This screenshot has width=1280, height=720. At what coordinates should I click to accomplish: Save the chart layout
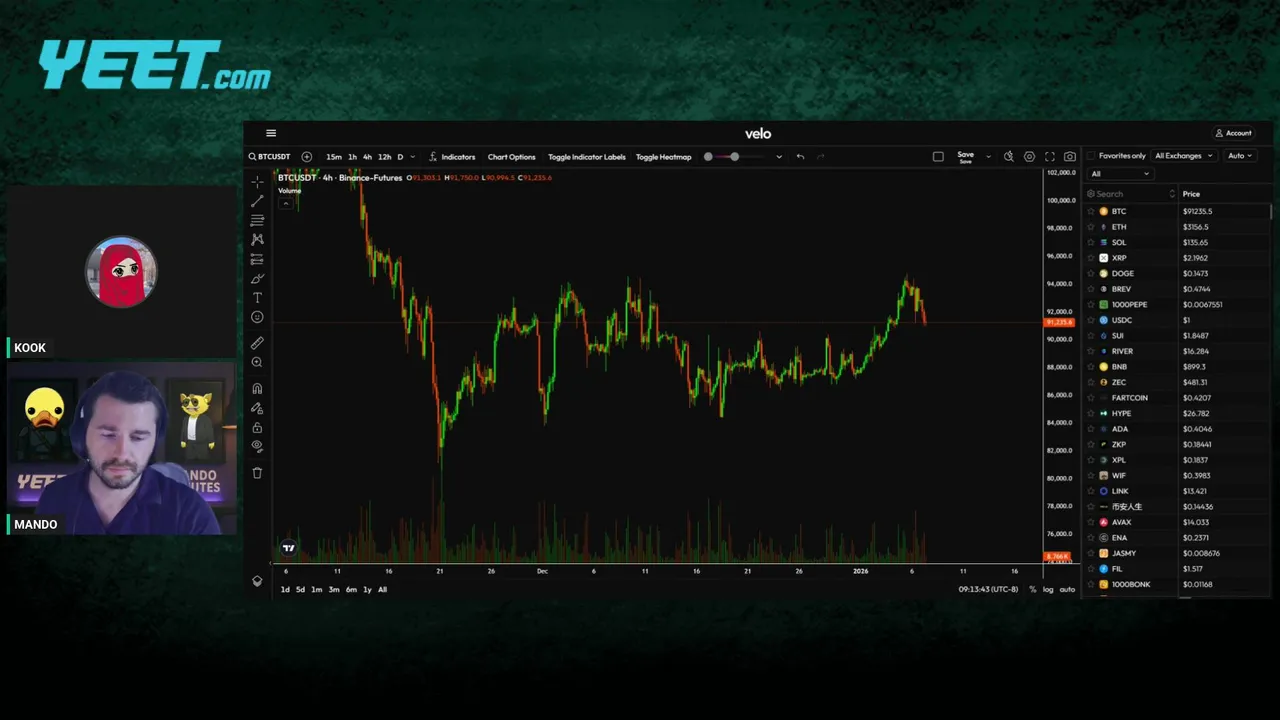[x=965, y=157]
